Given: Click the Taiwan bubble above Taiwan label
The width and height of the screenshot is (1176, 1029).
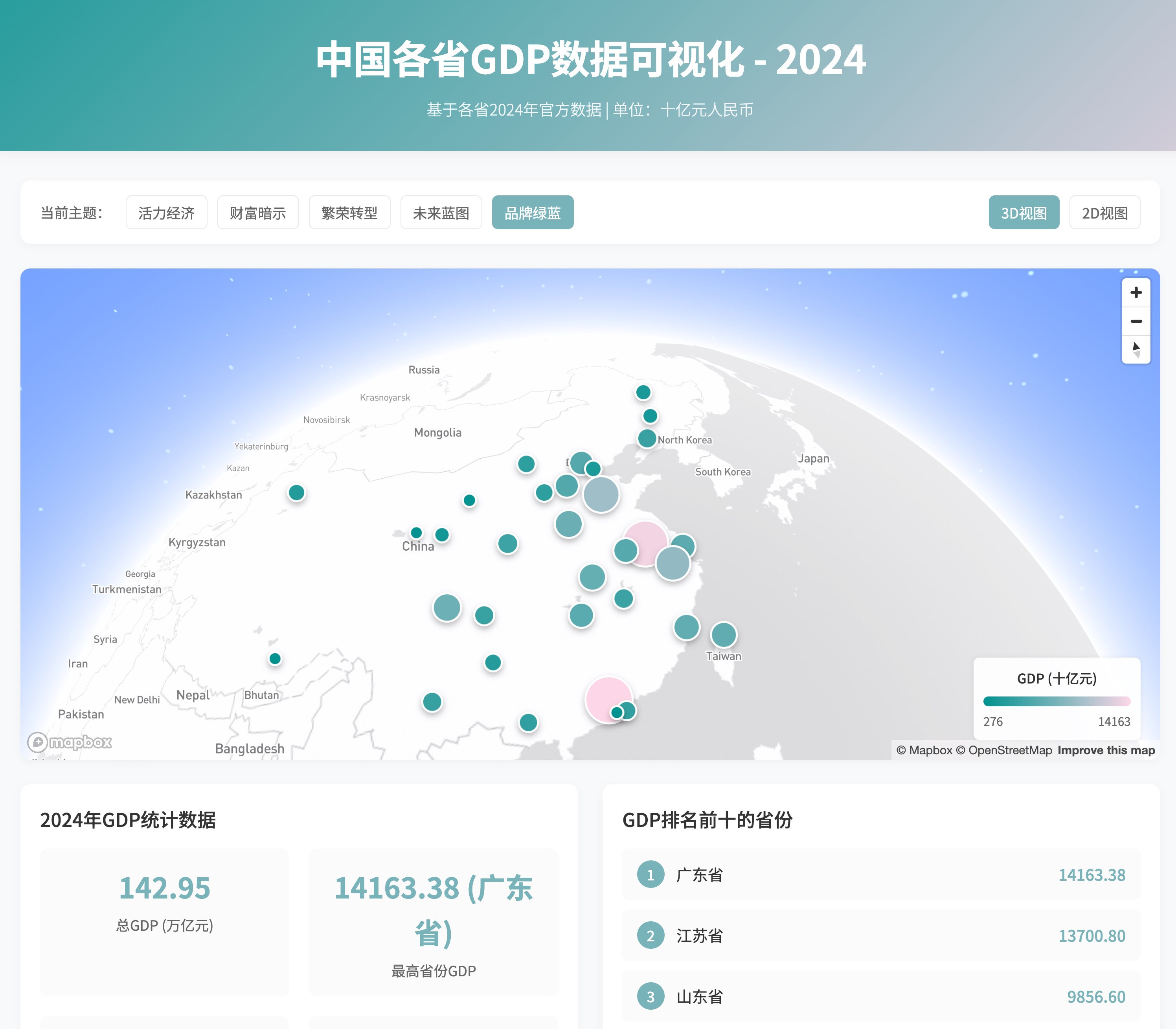Looking at the screenshot, I should tap(724, 634).
